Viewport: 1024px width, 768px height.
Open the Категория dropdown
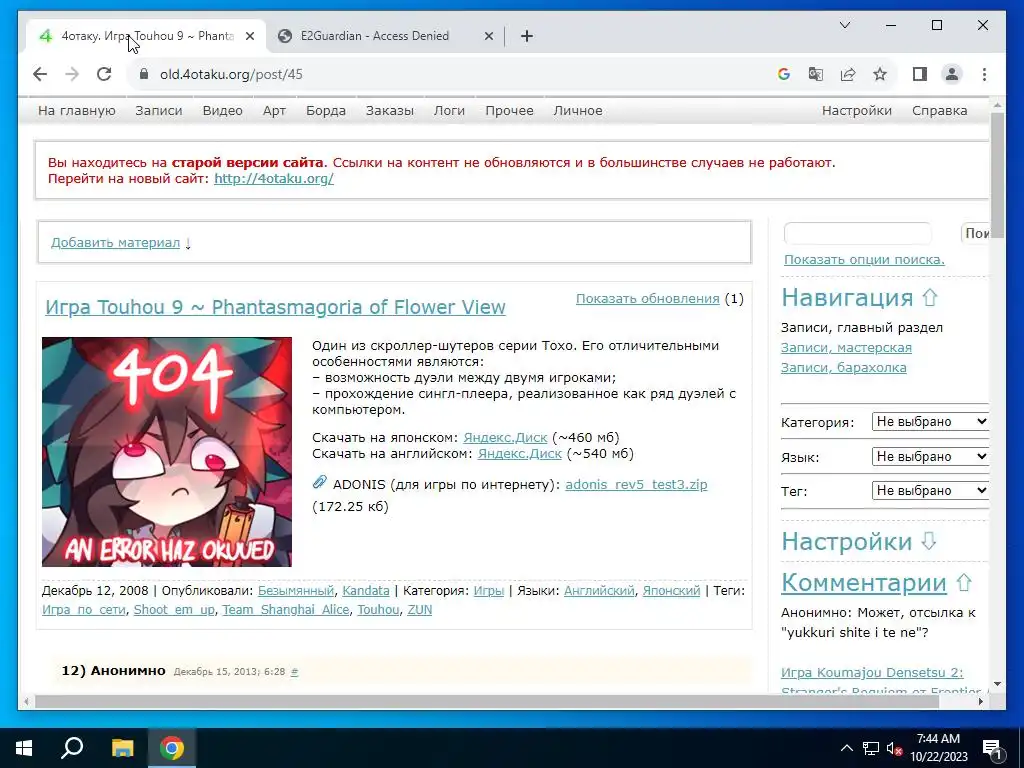click(x=930, y=422)
